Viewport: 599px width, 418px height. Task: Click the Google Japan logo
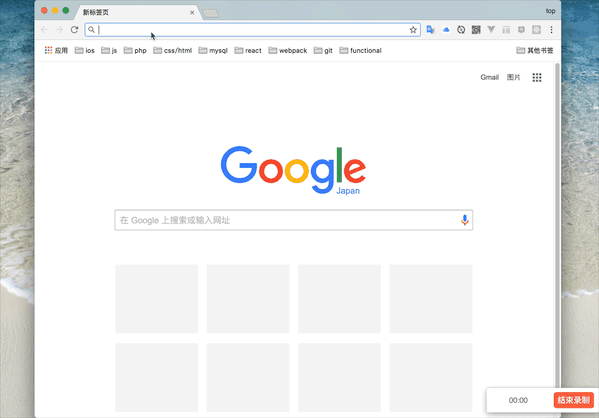[x=293, y=170]
